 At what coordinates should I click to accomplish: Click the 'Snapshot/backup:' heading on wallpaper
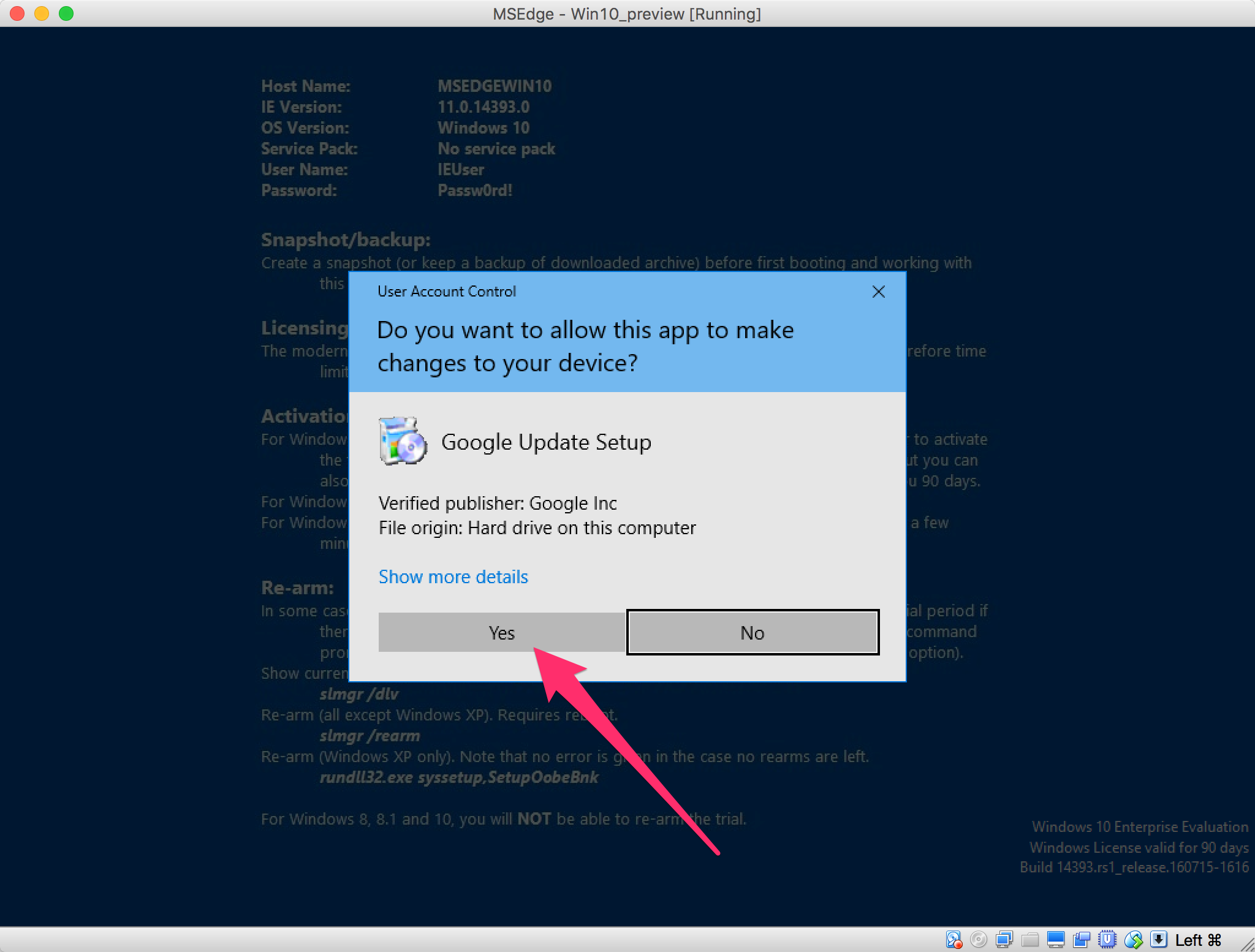(346, 240)
